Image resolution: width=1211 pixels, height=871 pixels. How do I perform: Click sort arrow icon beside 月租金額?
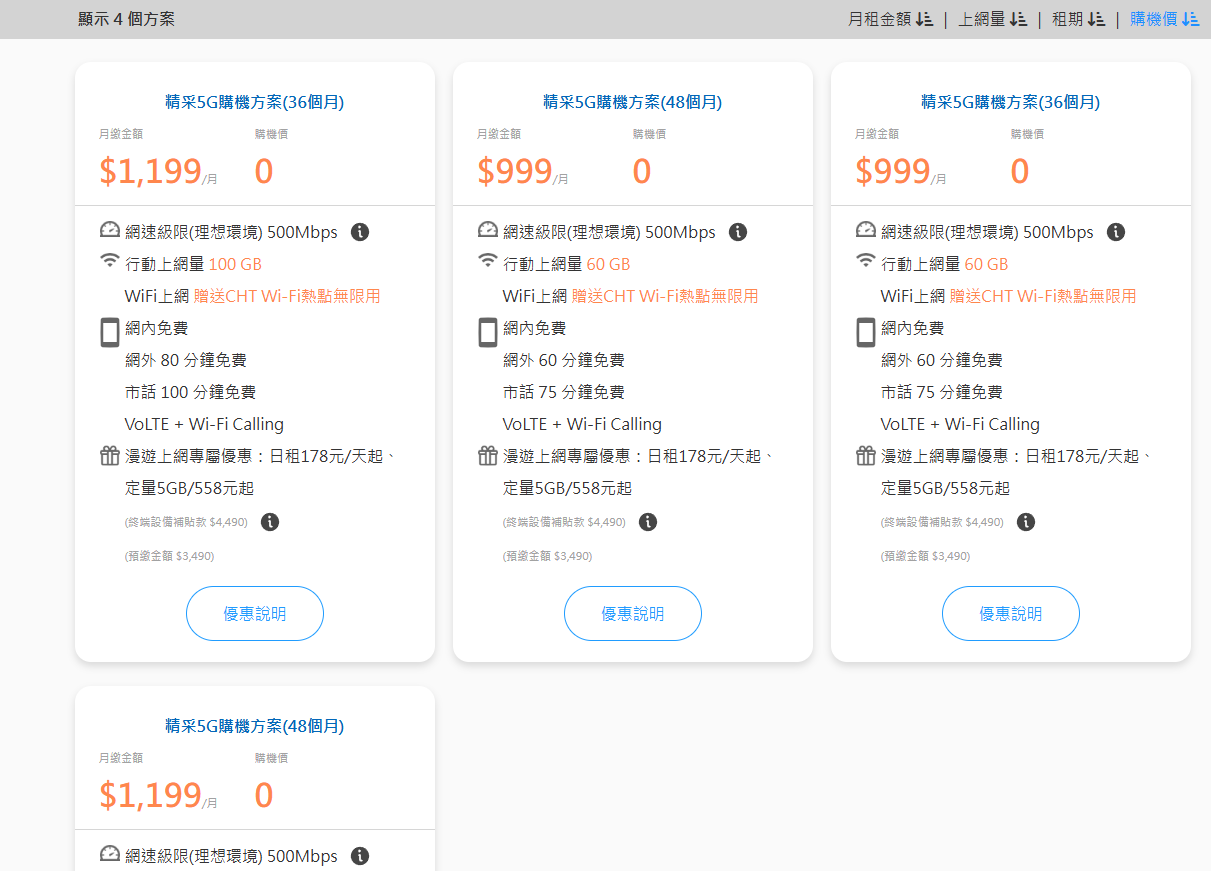pos(924,19)
